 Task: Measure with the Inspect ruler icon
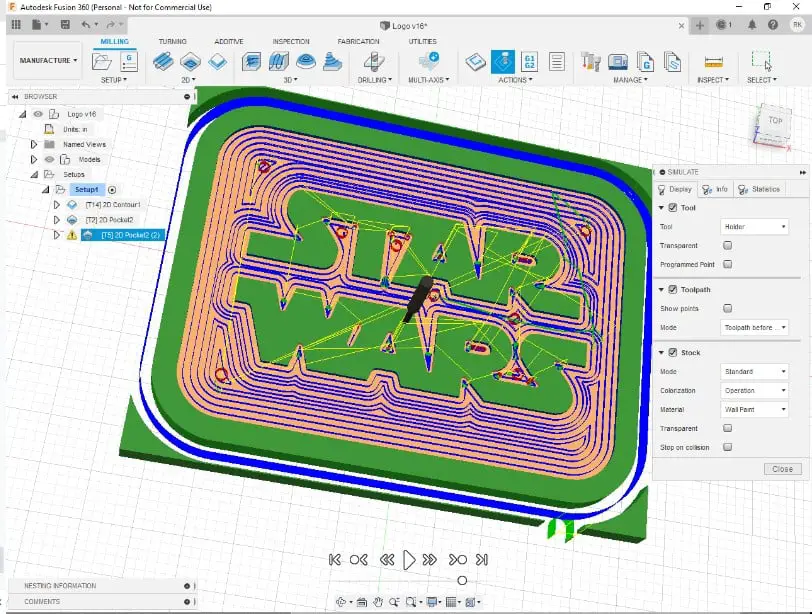click(713, 62)
